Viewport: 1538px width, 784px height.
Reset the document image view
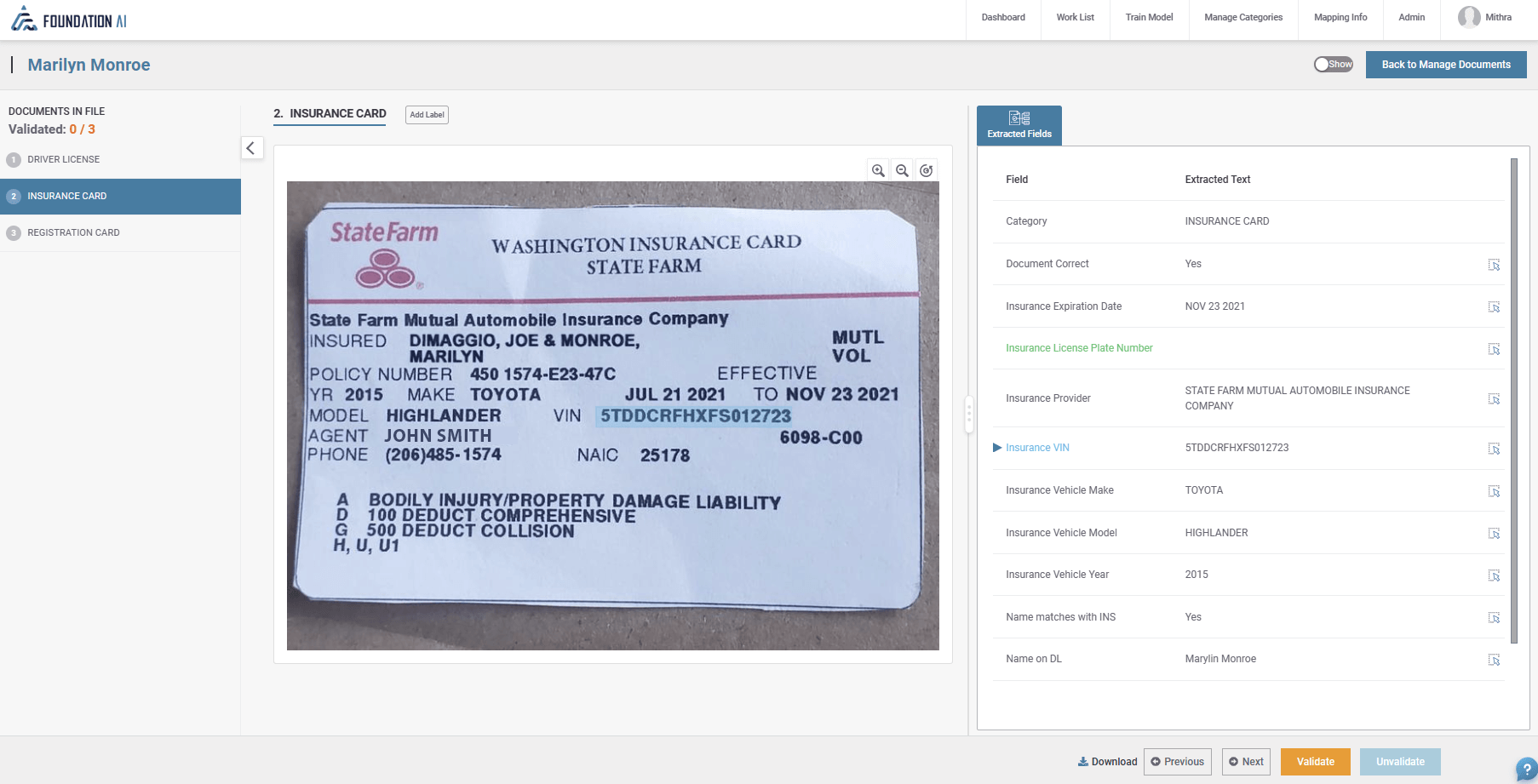[x=927, y=170]
